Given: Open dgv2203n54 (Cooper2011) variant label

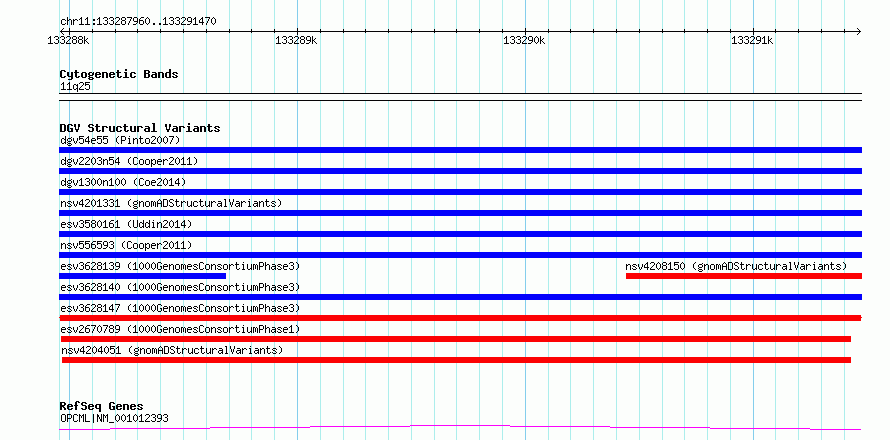Looking at the screenshot, I should coord(129,161).
